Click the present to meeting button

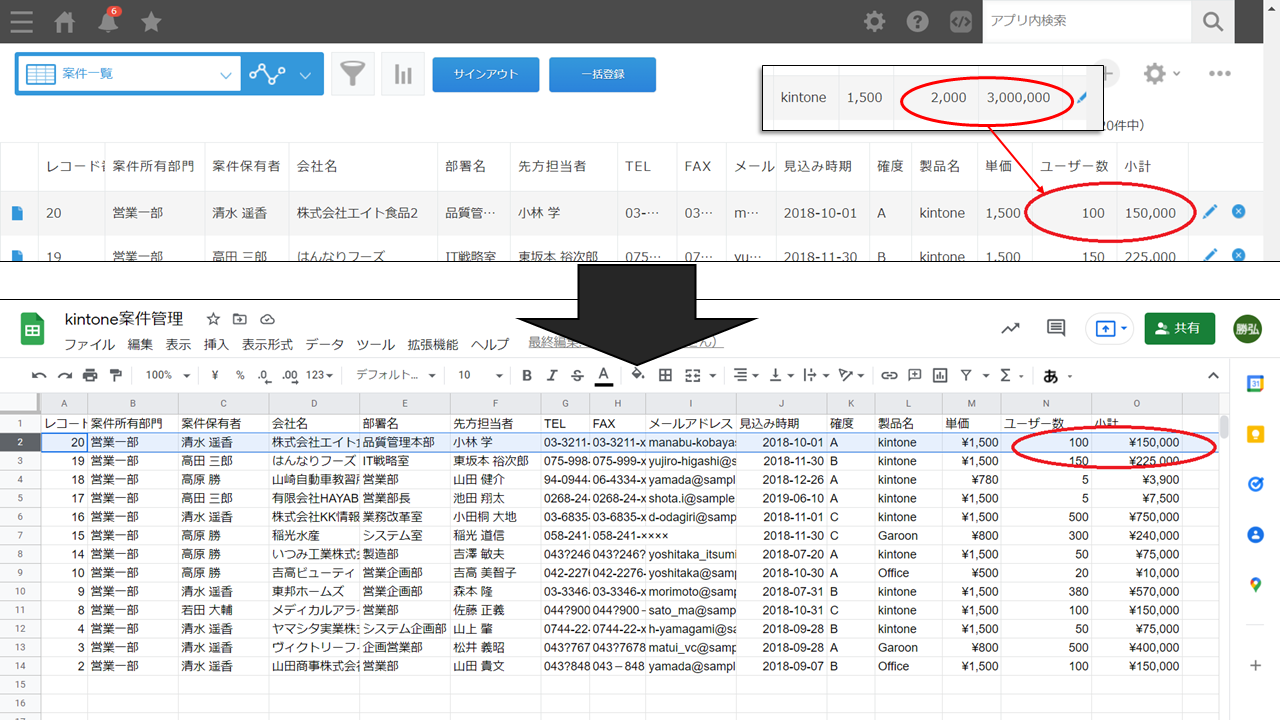(x=1110, y=328)
